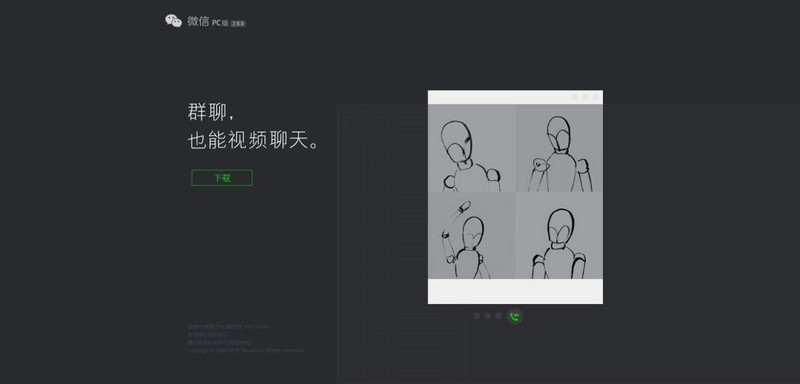Click the green 下载 download button
This screenshot has width=800, height=384.
222,177
